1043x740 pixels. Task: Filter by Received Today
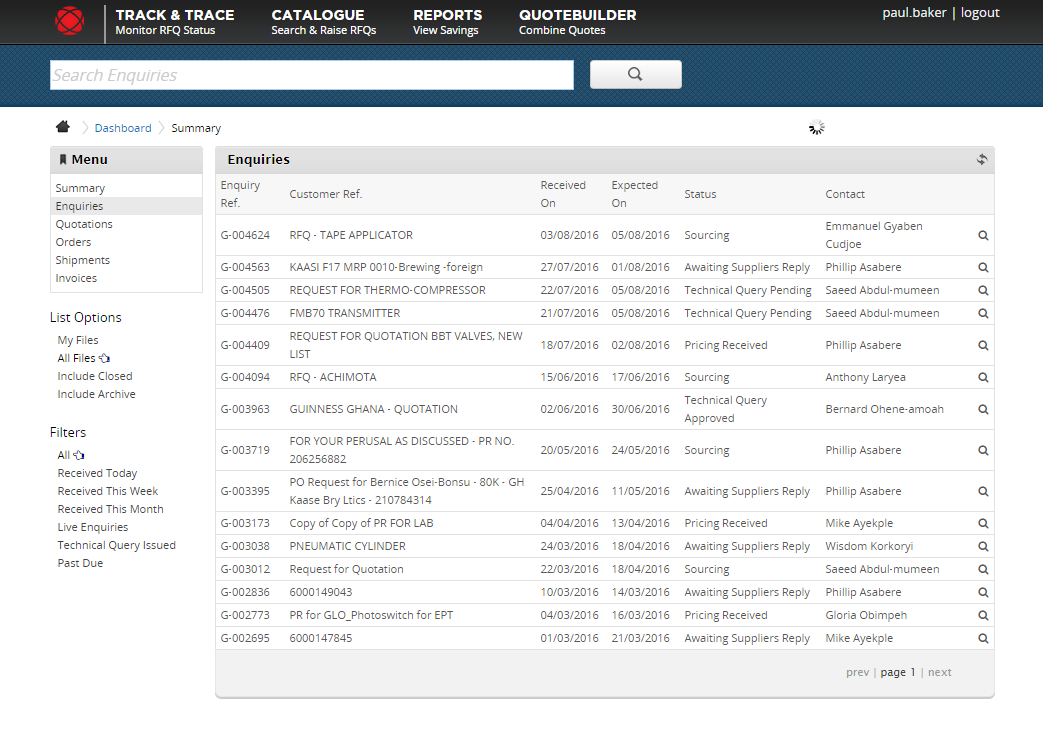[97, 473]
